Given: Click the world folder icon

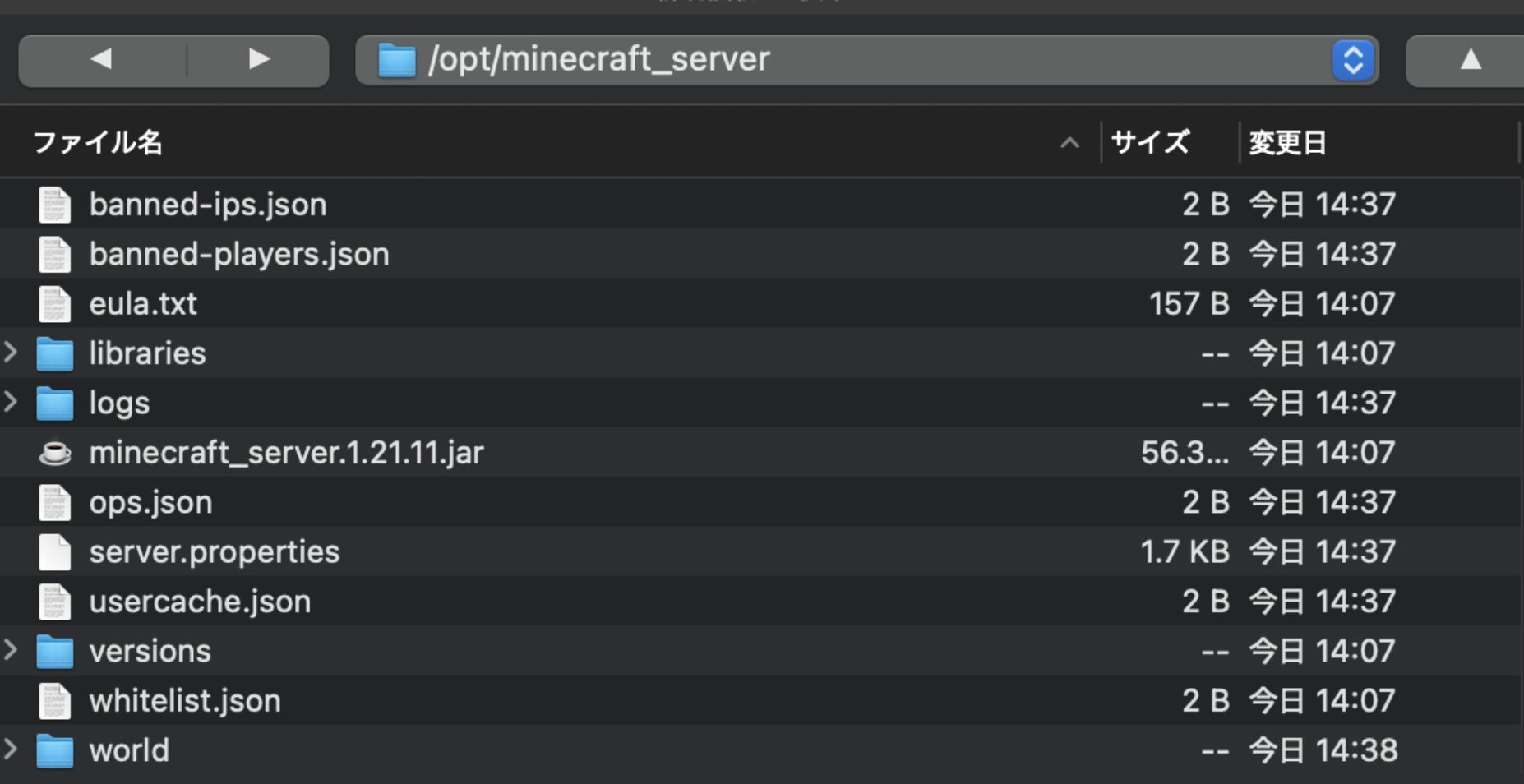Looking at the screenshot, I should click(x=55, y=751).
